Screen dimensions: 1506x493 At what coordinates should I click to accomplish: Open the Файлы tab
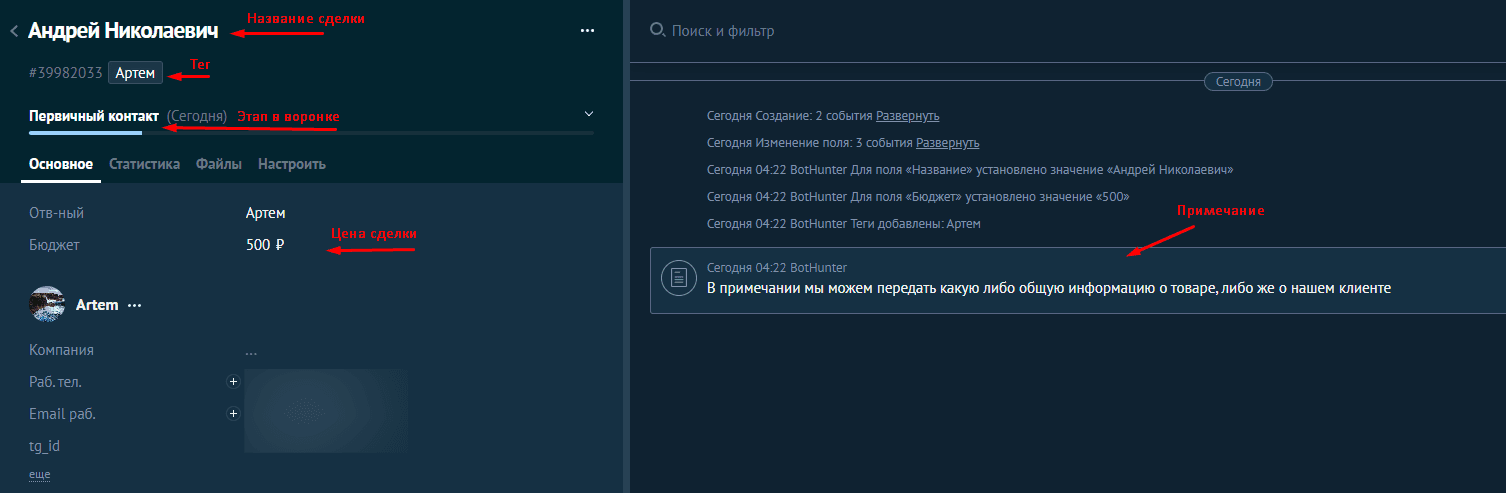(x=218, y=164)
